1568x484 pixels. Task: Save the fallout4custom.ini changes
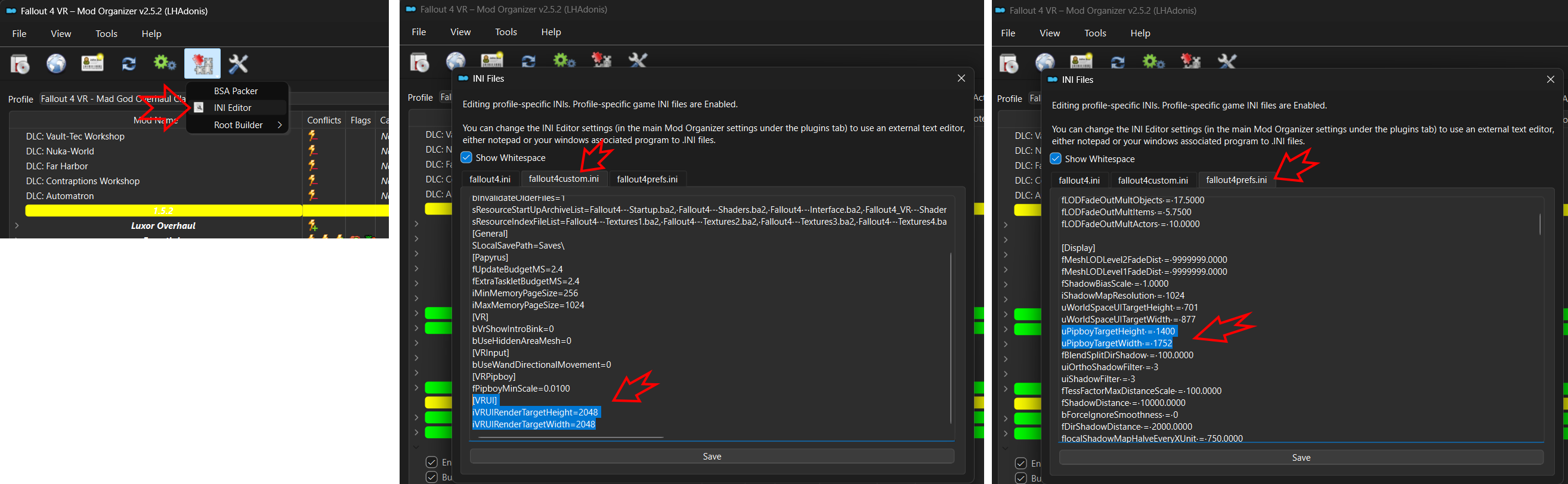pos(712,456)
